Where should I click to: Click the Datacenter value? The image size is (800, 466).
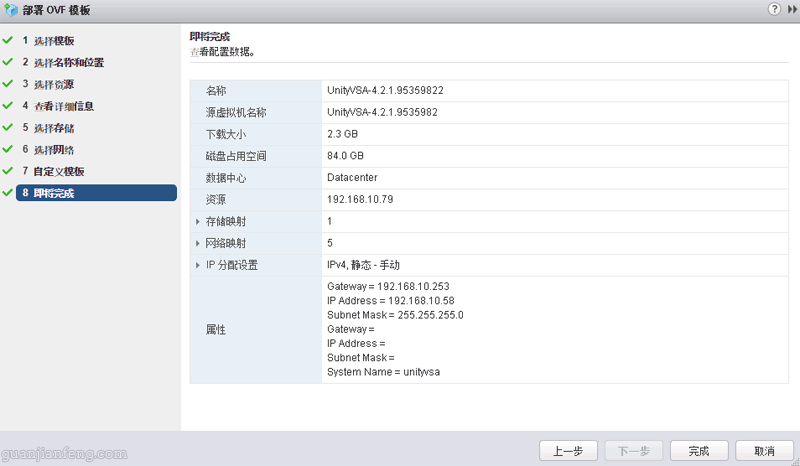point(352,178)
